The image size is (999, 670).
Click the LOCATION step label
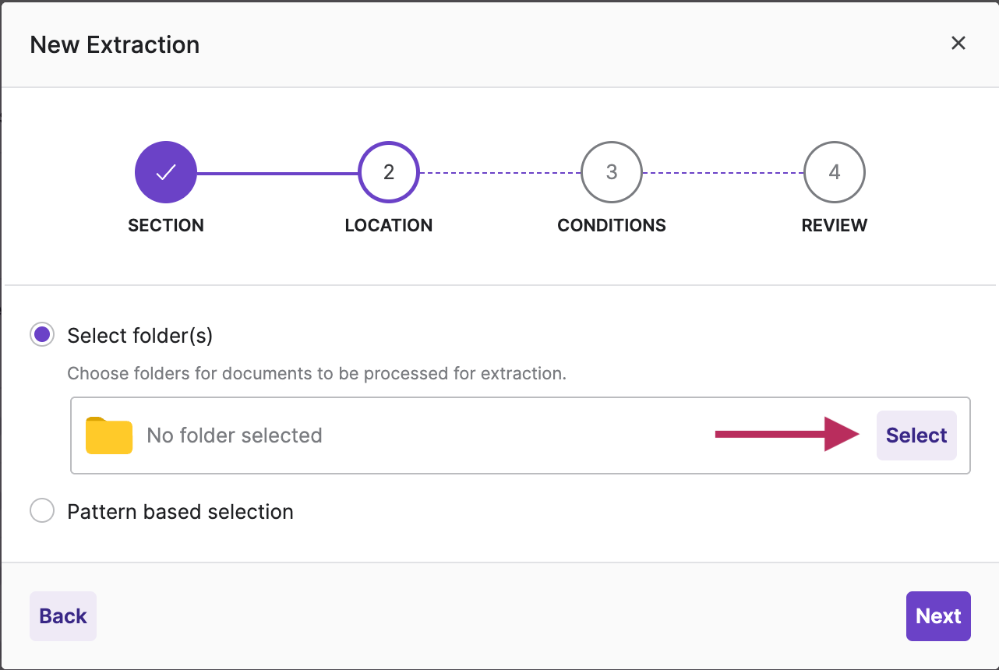click(x=389, y=225)
